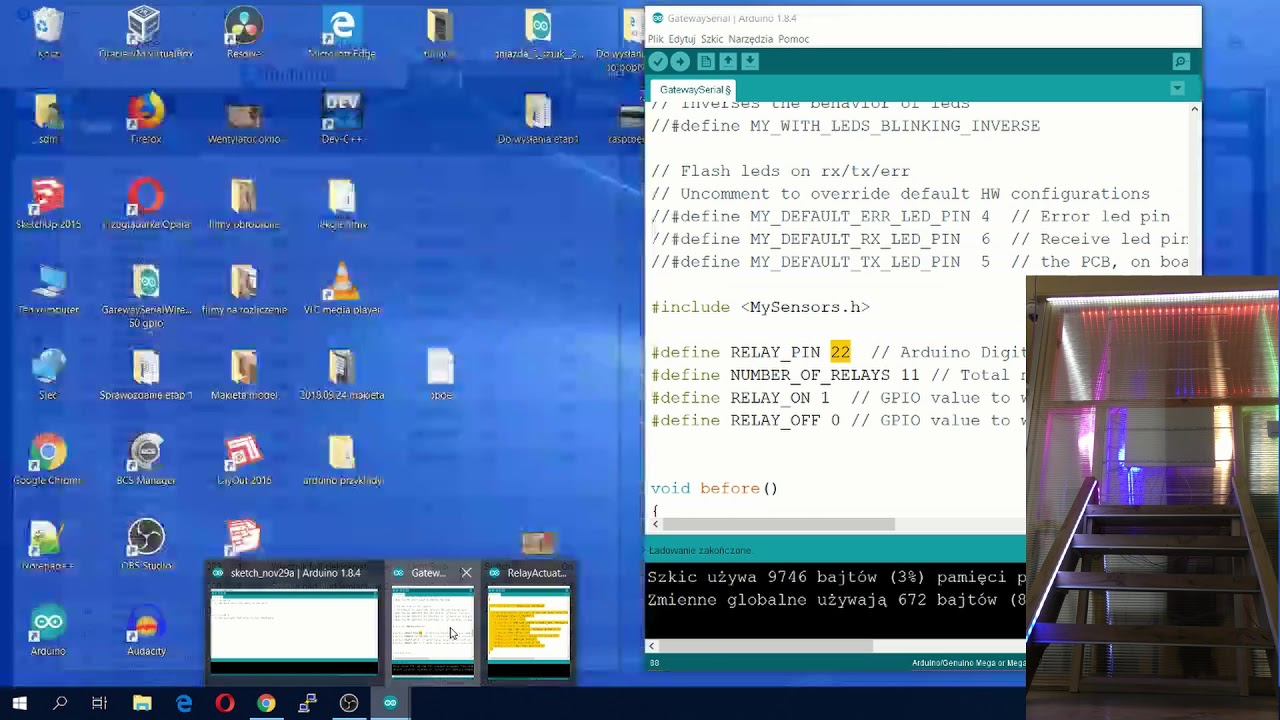1280x720 pixels.
Task: Open the Edytuj menu
Action: pos(682,39)
